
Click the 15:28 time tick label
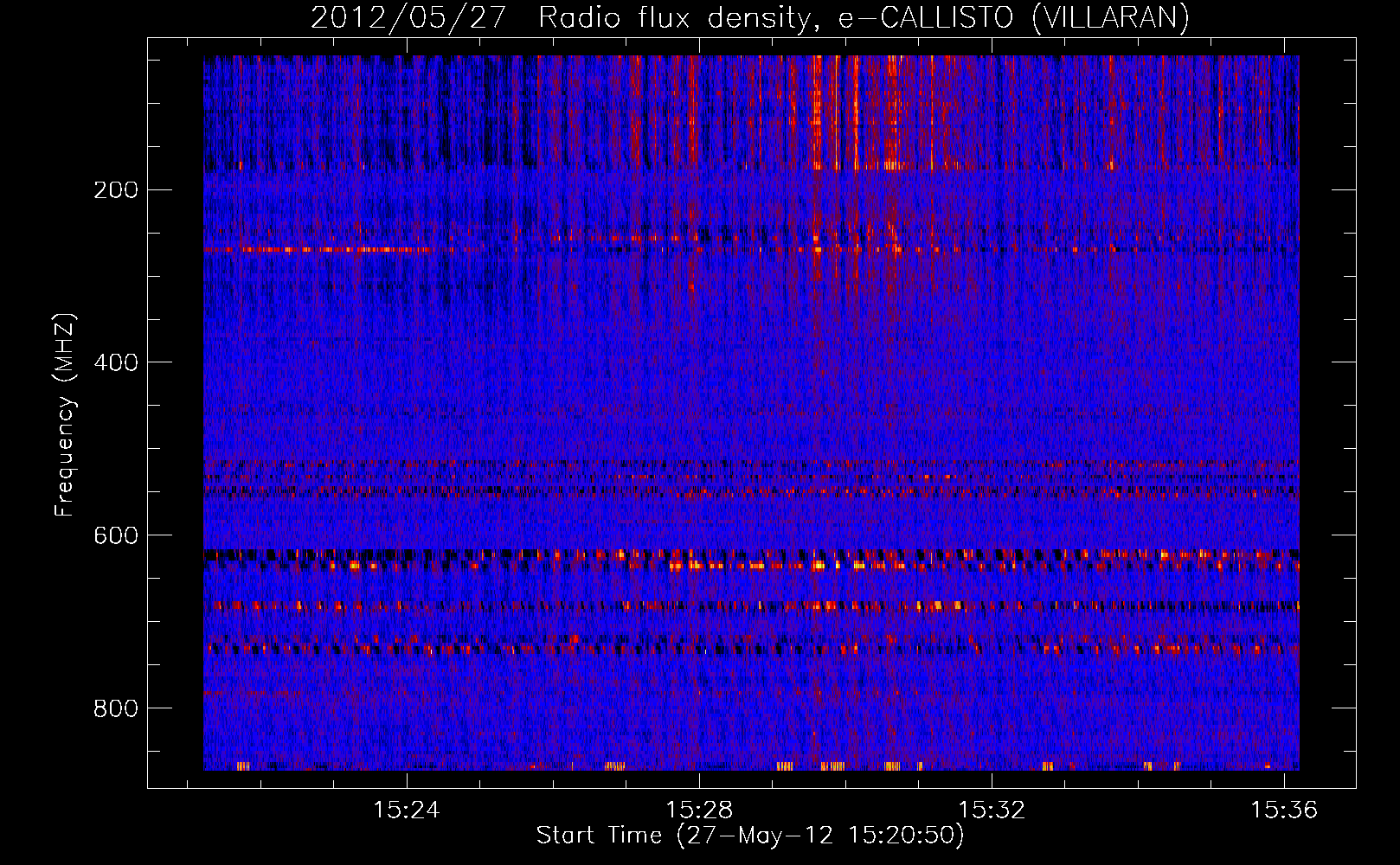(x=699, y=810)
